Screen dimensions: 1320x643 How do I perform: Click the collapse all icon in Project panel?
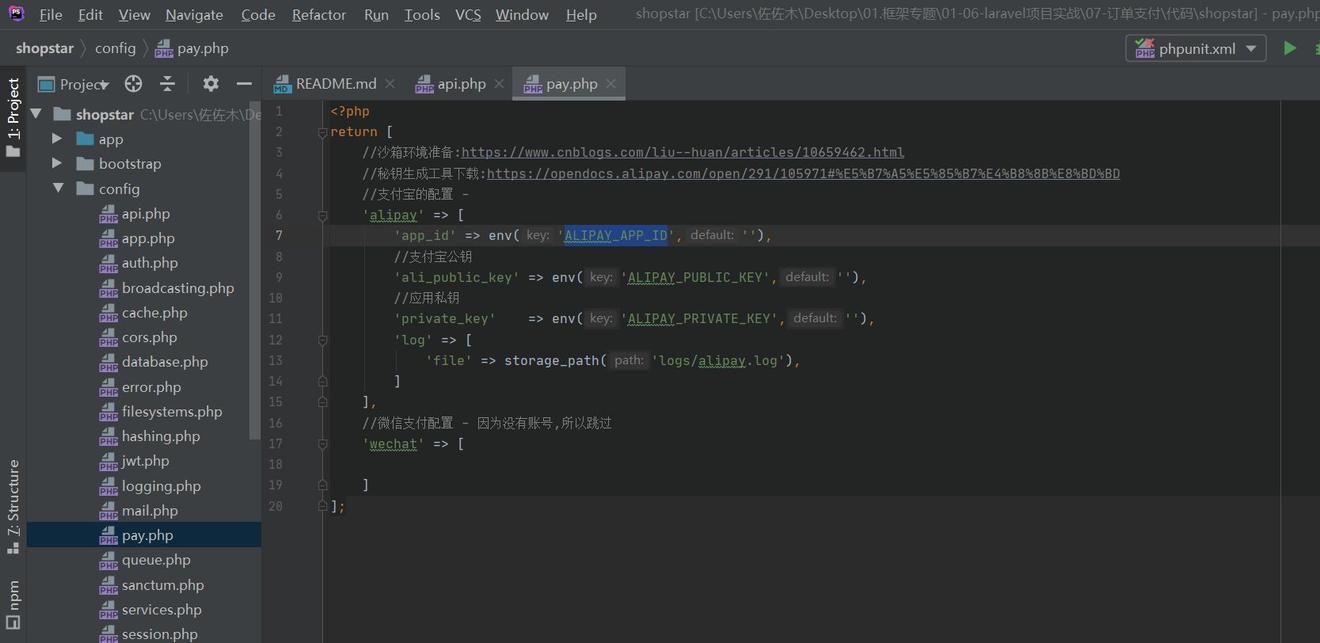[167, 84]
